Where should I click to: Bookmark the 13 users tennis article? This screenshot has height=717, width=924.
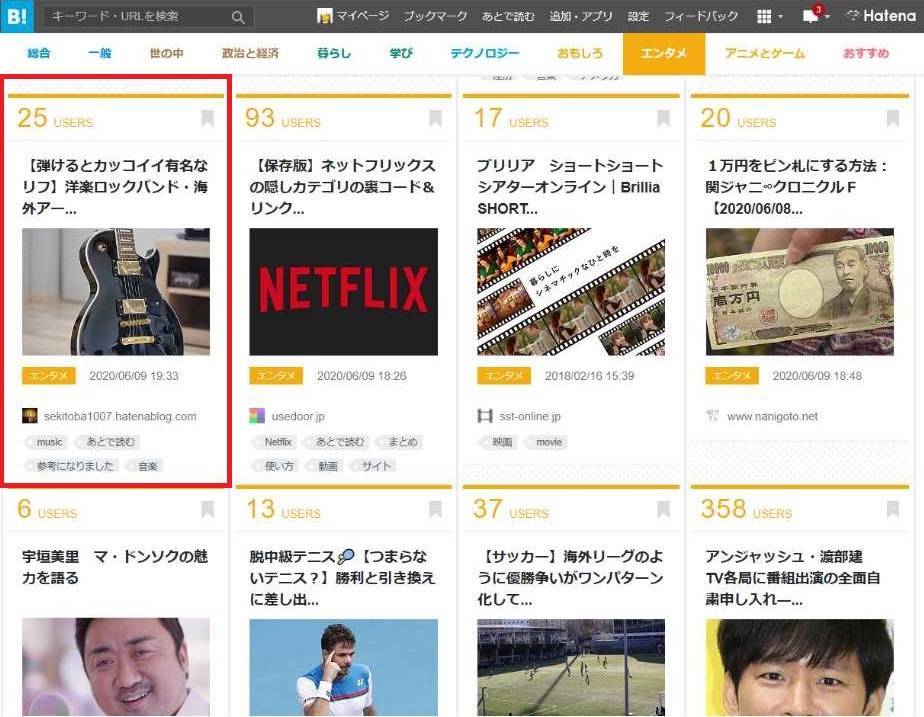(x=435, y=509)
